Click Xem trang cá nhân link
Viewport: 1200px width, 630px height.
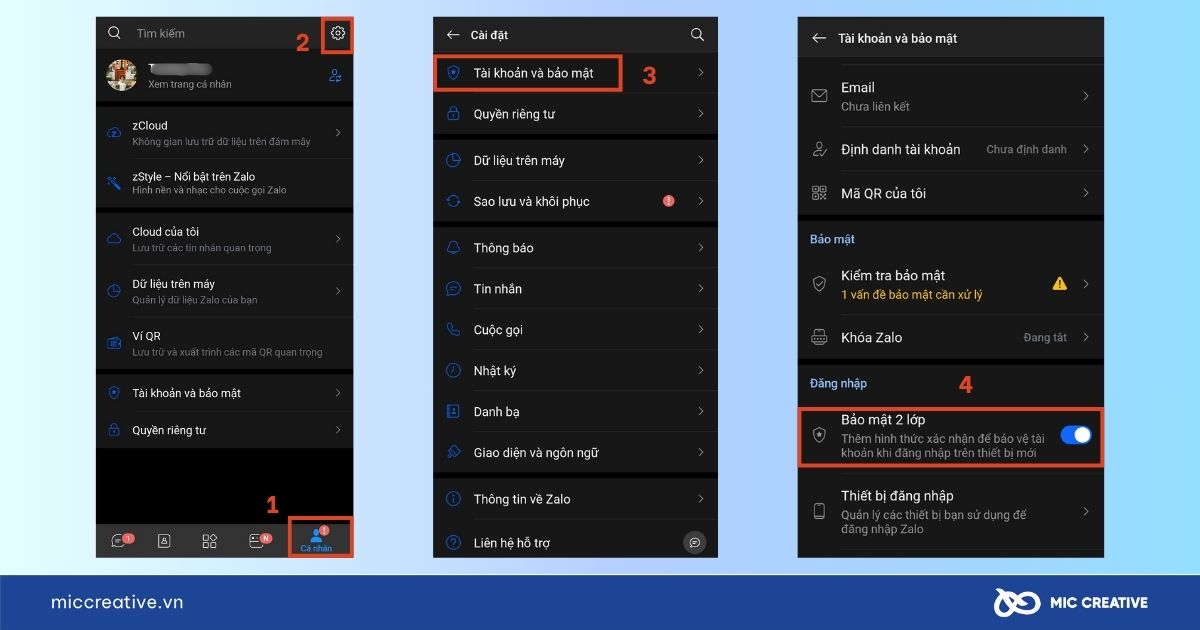[190, 85]
